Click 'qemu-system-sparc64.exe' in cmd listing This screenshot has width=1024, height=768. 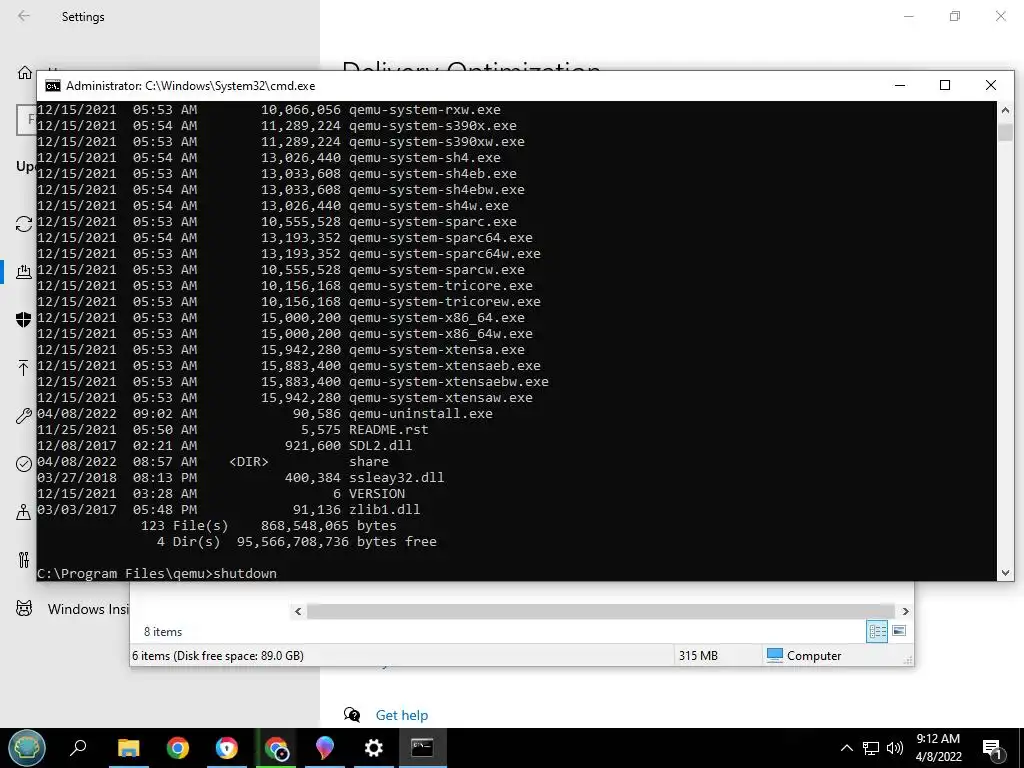(441, 238)
